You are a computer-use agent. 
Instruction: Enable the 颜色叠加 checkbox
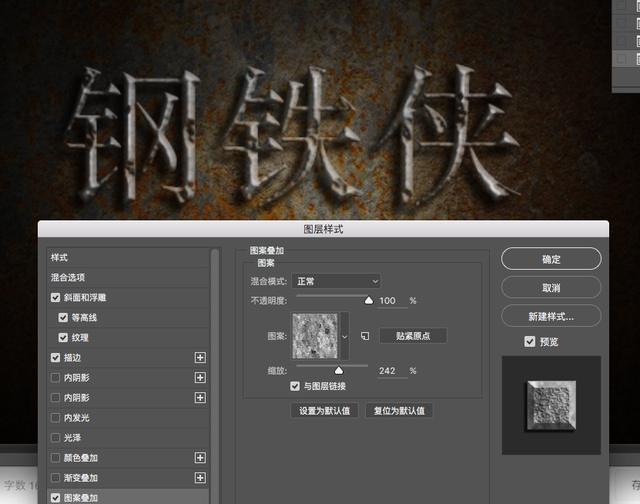[56, 458]
